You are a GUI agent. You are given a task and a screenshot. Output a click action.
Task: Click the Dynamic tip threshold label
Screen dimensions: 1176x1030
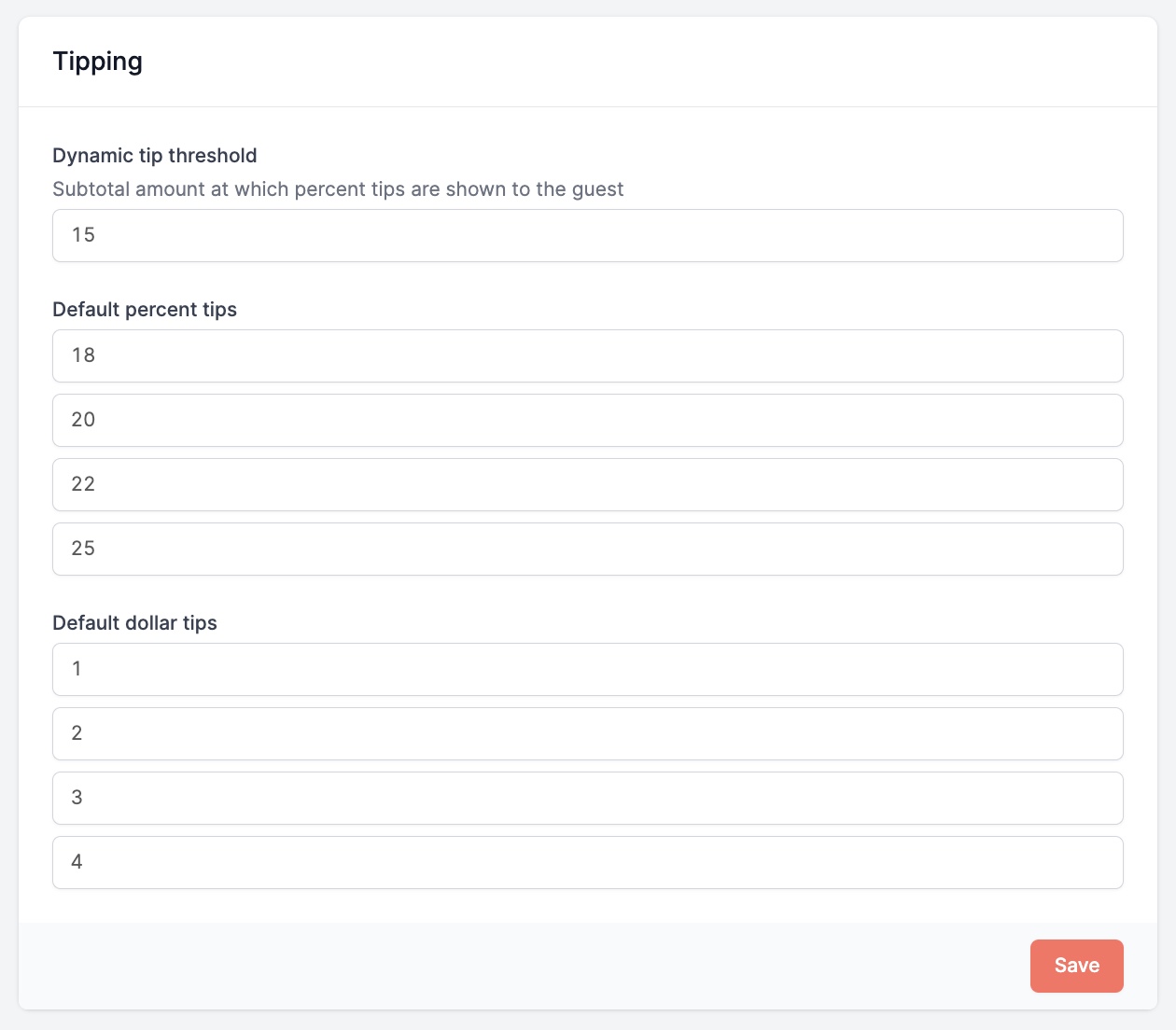pos(155,156)
